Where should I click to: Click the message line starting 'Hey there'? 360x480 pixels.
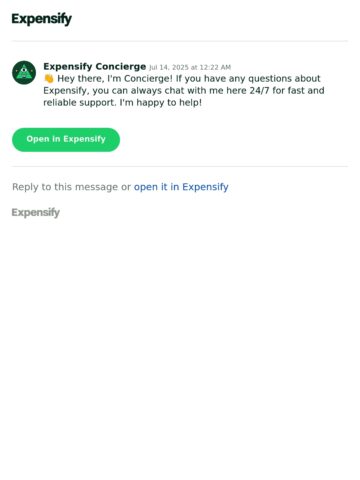(189, 79)
